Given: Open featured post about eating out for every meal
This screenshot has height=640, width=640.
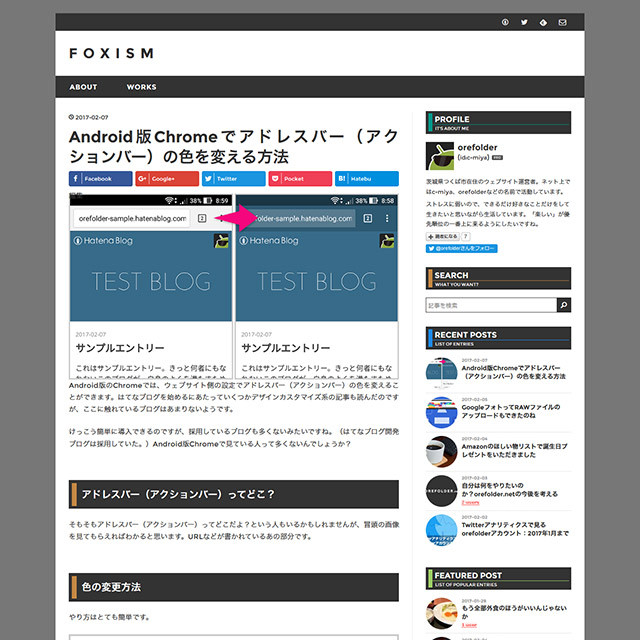Looking at the screenshot, I should click(514, 612).
